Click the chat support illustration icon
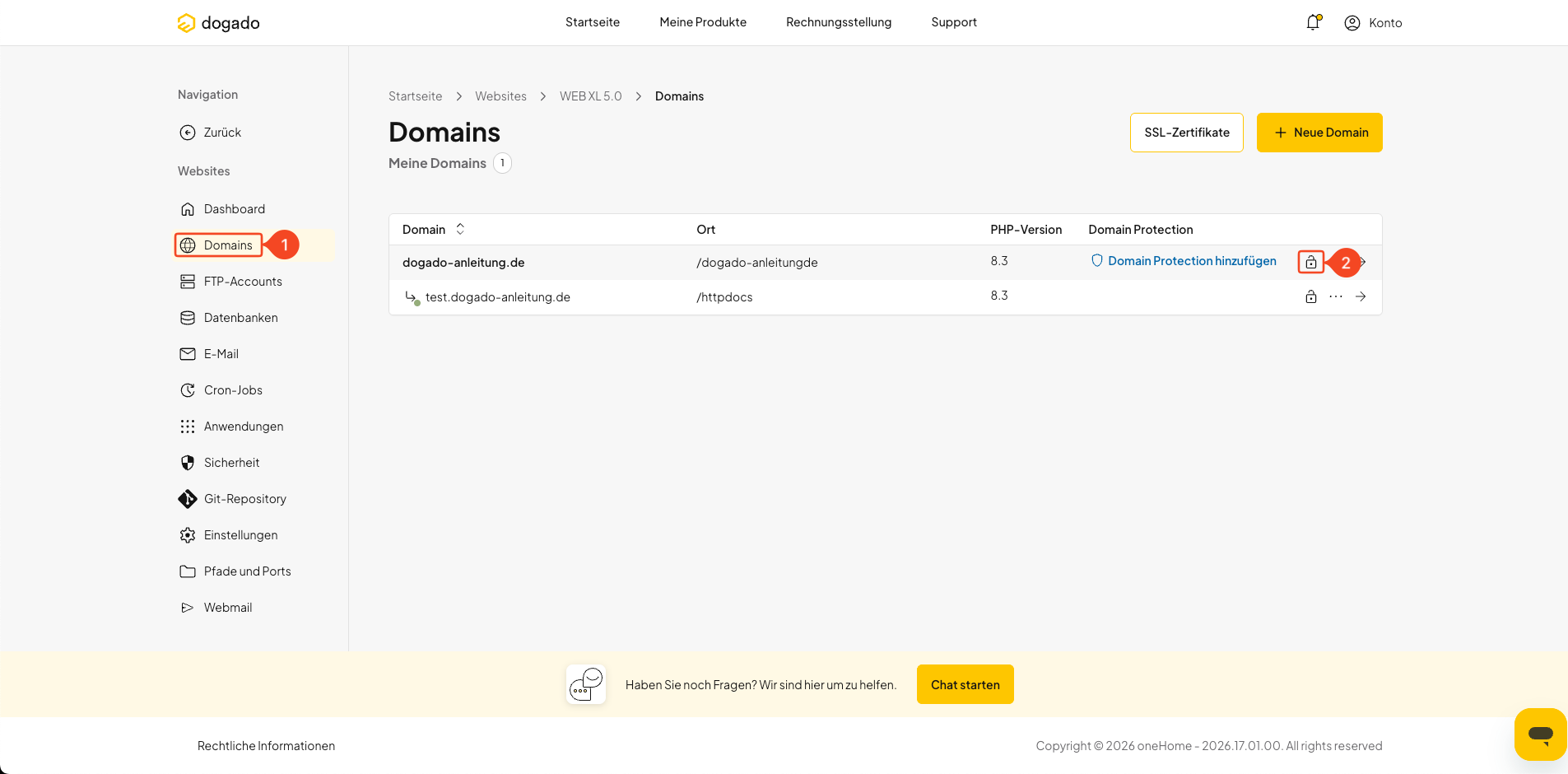This screenshot has height=774, width=1568. point(586,684)
